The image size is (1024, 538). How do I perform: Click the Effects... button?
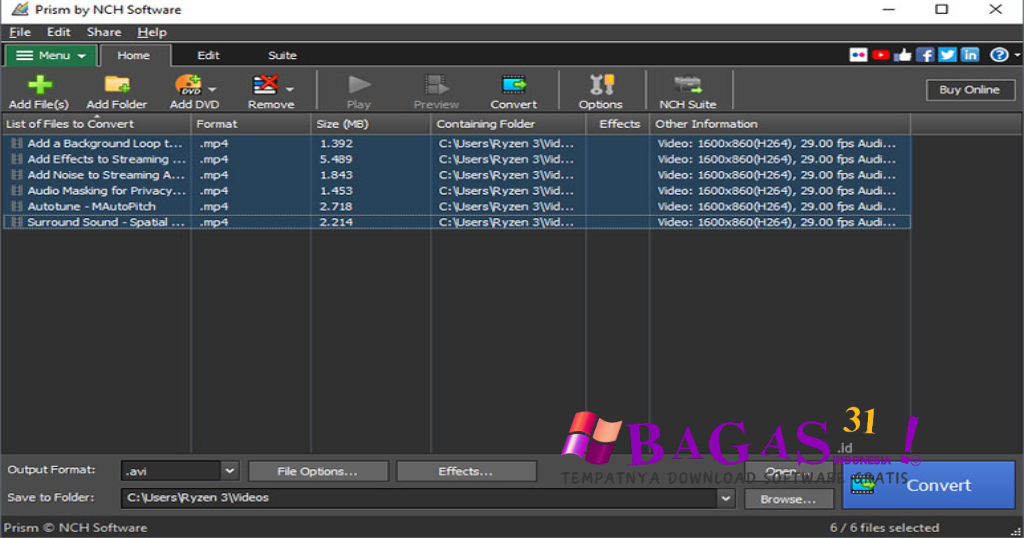(x=466, y=471)
